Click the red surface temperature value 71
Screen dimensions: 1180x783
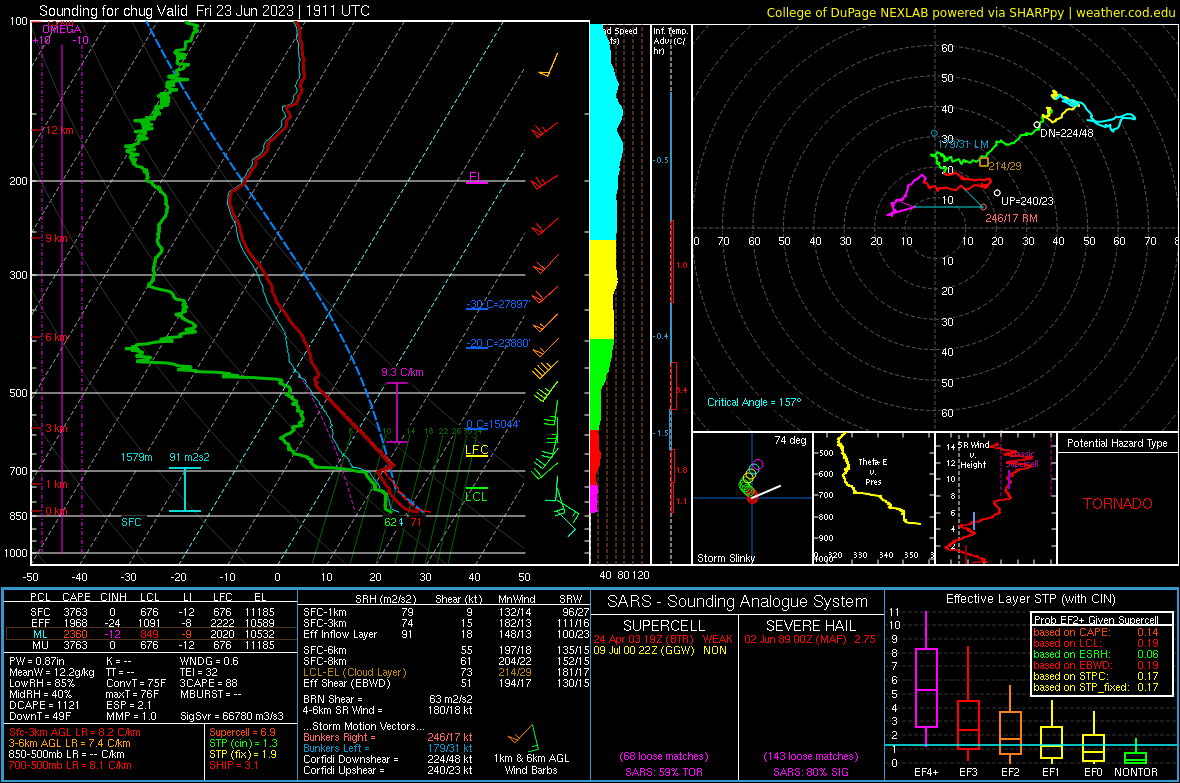point(415,522)
